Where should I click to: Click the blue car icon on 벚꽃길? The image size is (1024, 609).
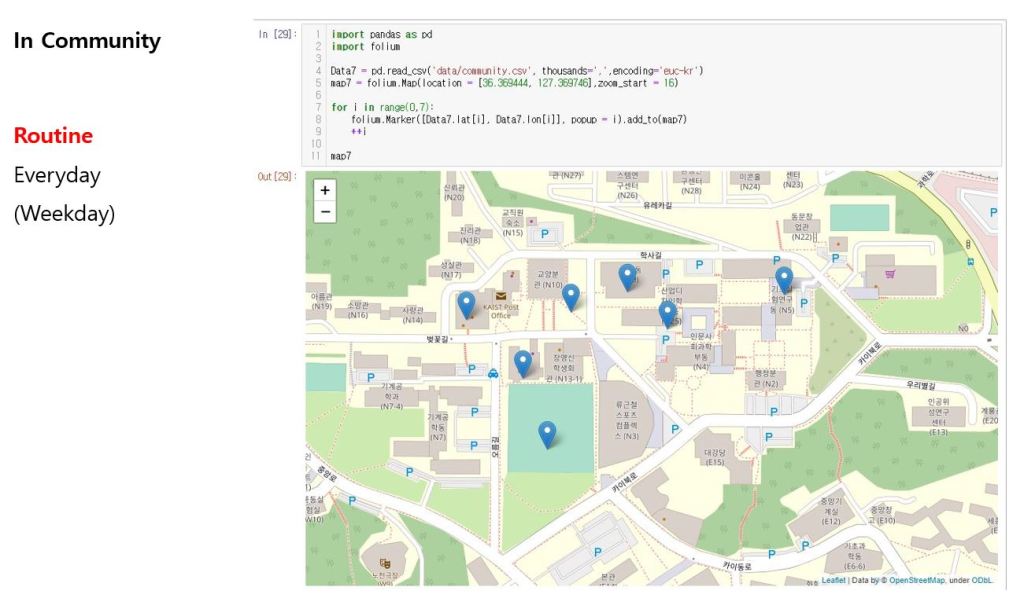[494, 373]
